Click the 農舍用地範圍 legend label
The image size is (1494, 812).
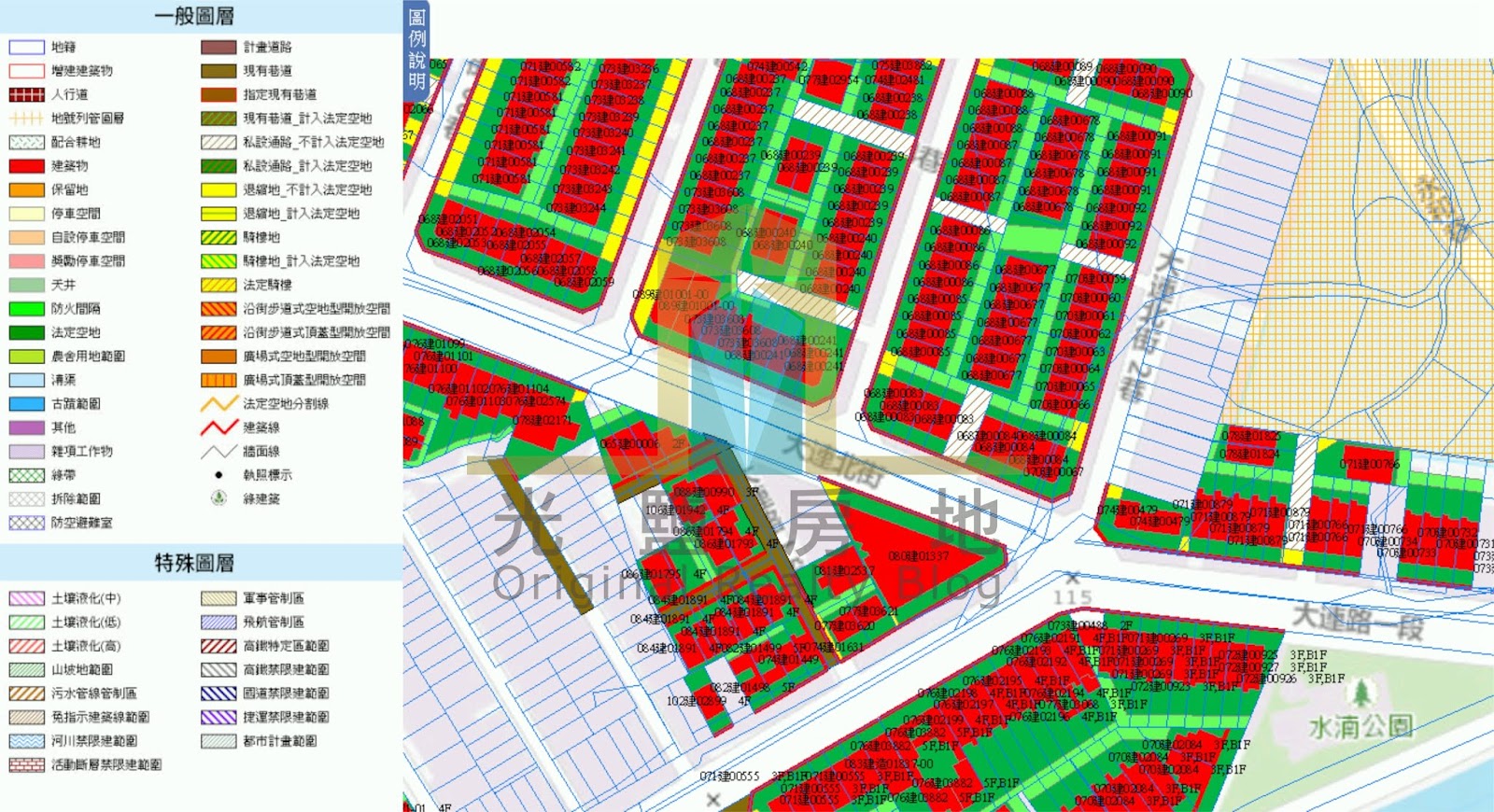tap(88, 357)
